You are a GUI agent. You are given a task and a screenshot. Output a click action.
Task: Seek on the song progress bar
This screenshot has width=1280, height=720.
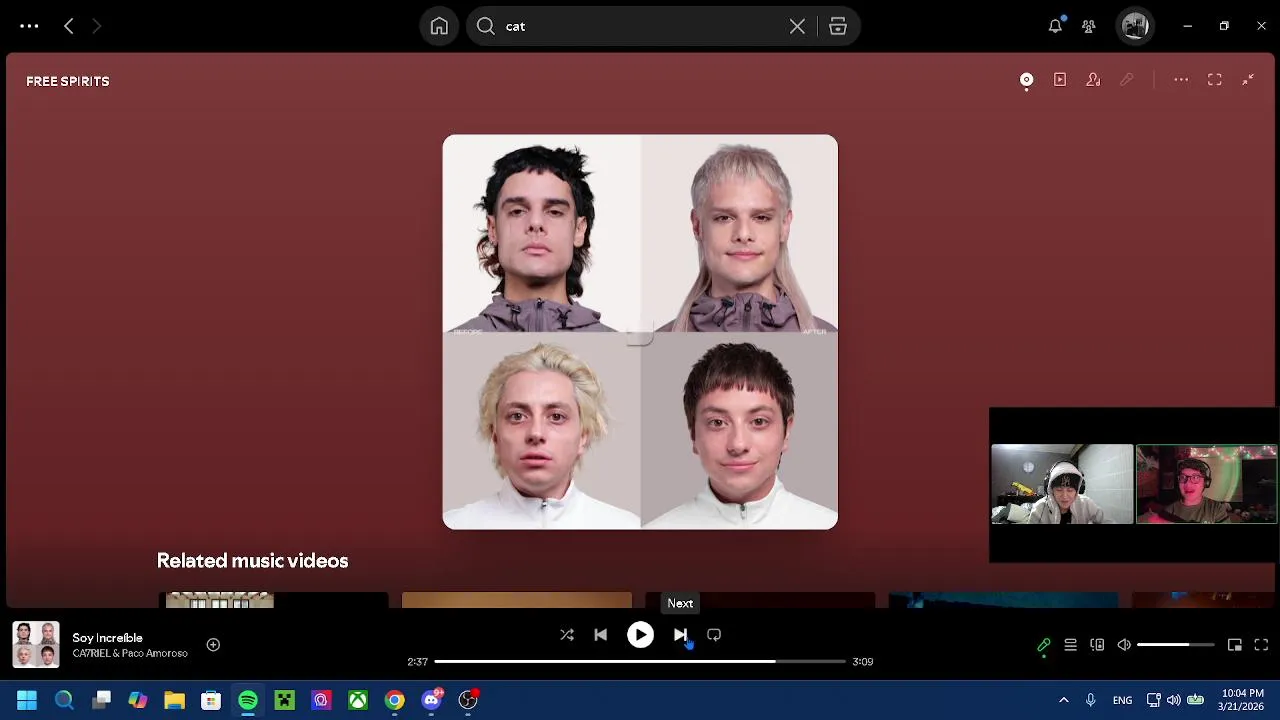[x=640, y=661]
